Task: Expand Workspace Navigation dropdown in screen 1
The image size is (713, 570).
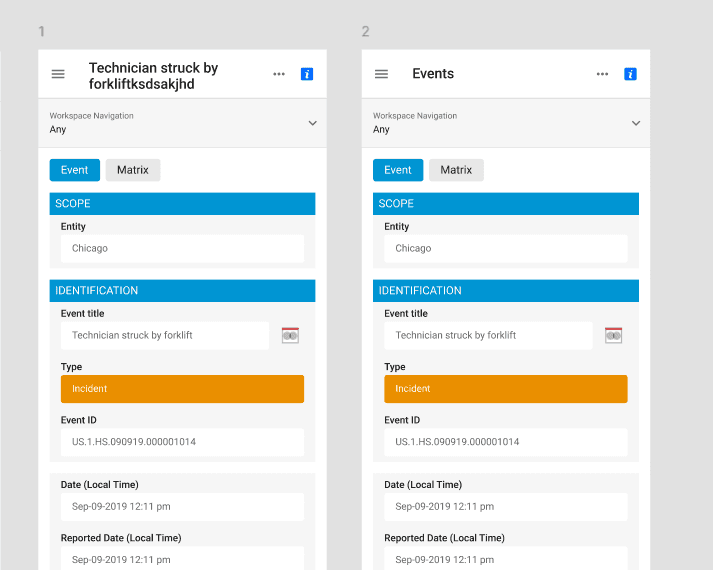Action: [182, 123]
